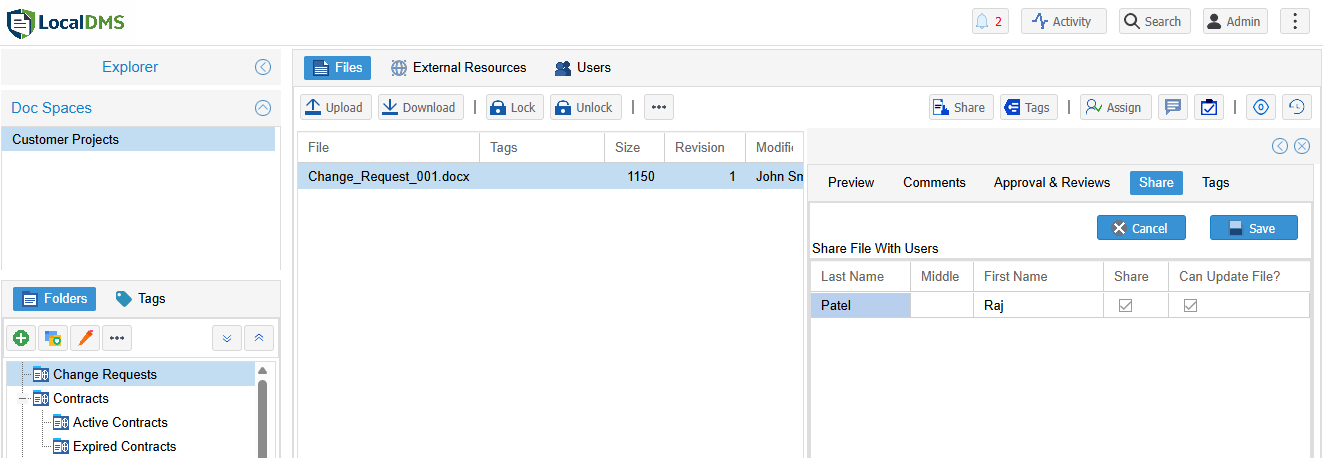Click the eye-shaped preview icon

(x=1261, y=107)
